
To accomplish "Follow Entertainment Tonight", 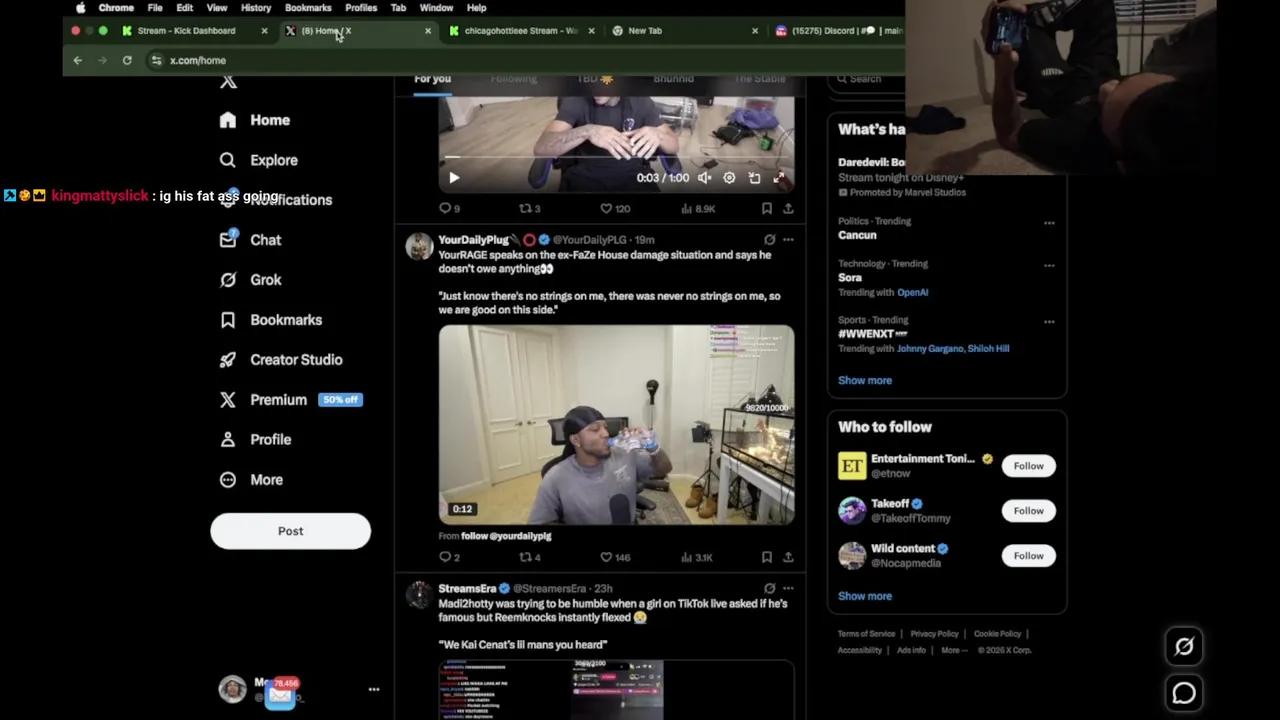I will point(1028,466).
